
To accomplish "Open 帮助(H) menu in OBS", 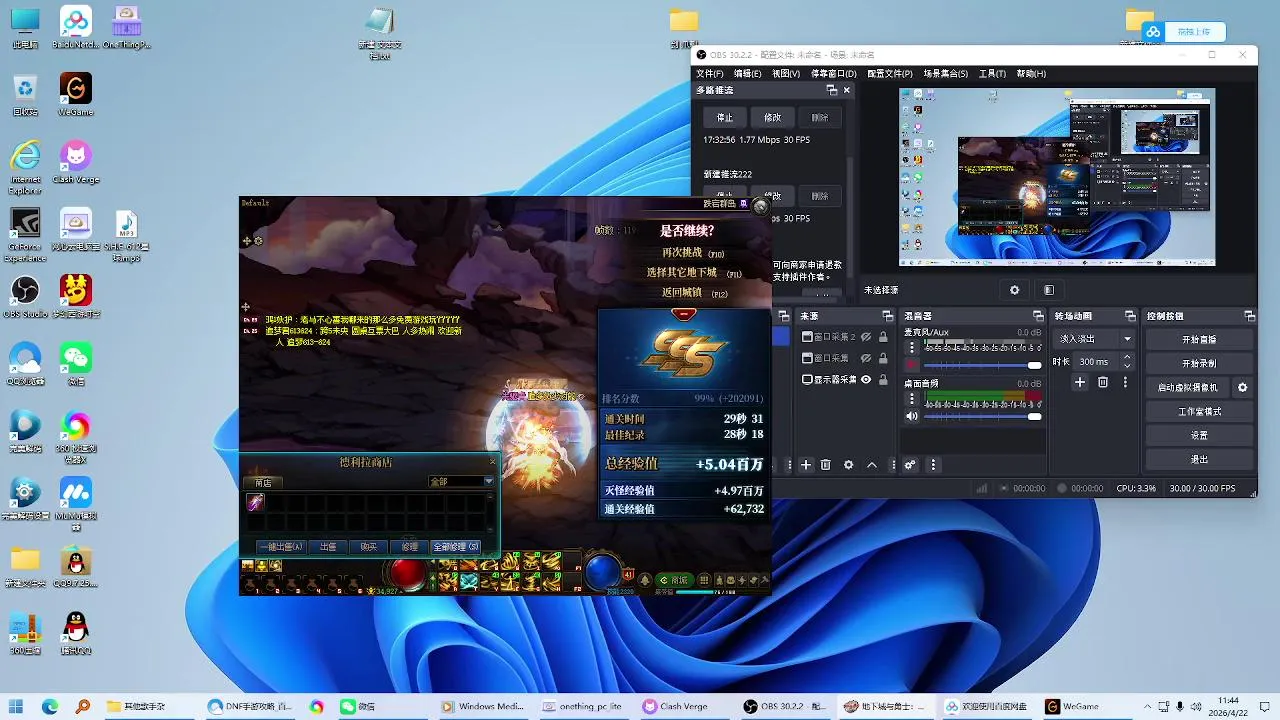I will click(1031, 73).
